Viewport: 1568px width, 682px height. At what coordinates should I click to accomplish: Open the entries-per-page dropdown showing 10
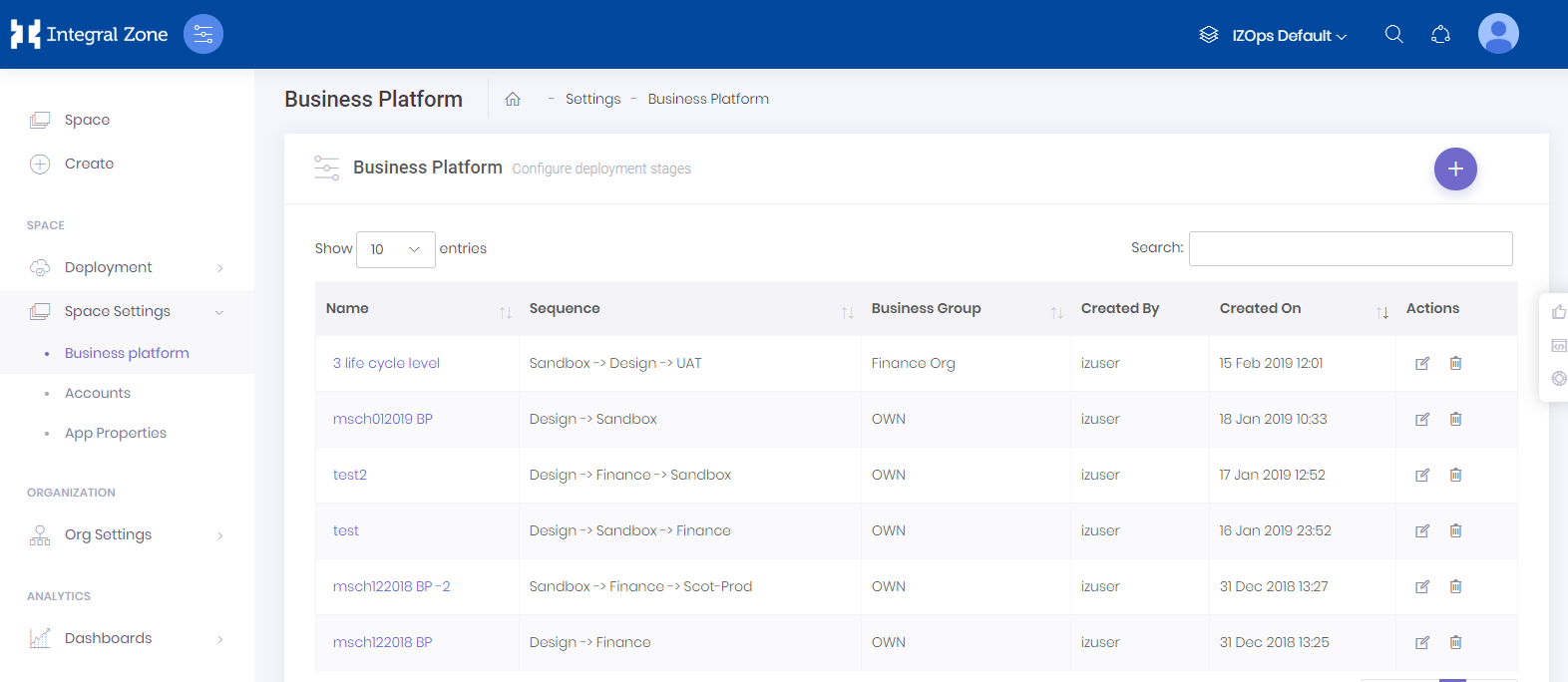click(396, 249)
